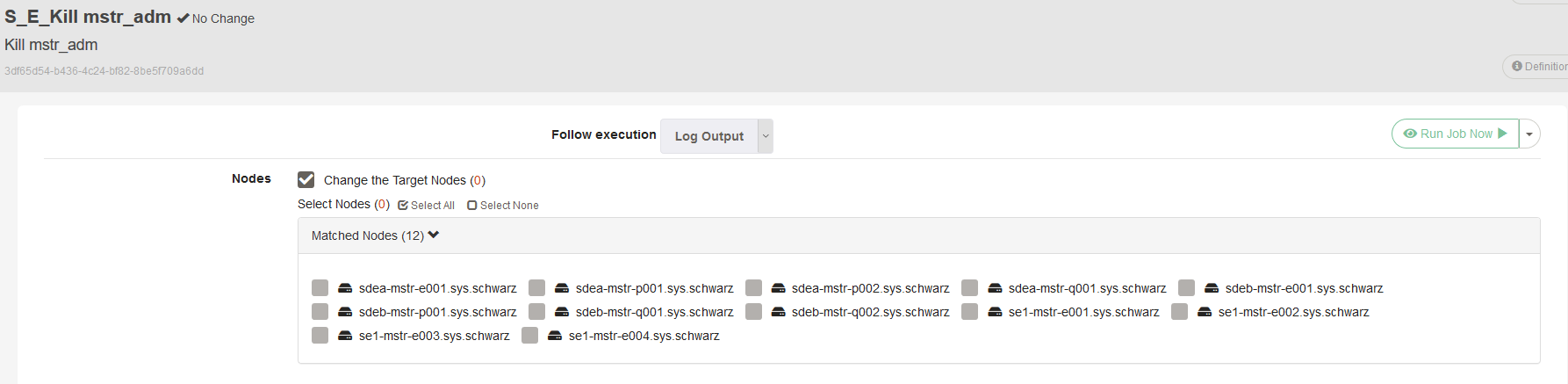Screen dimensions: 1568x384
Task: Check the sdea-mstr-p001.sys.schwarz node checkbox
Action: coord(536,288)
